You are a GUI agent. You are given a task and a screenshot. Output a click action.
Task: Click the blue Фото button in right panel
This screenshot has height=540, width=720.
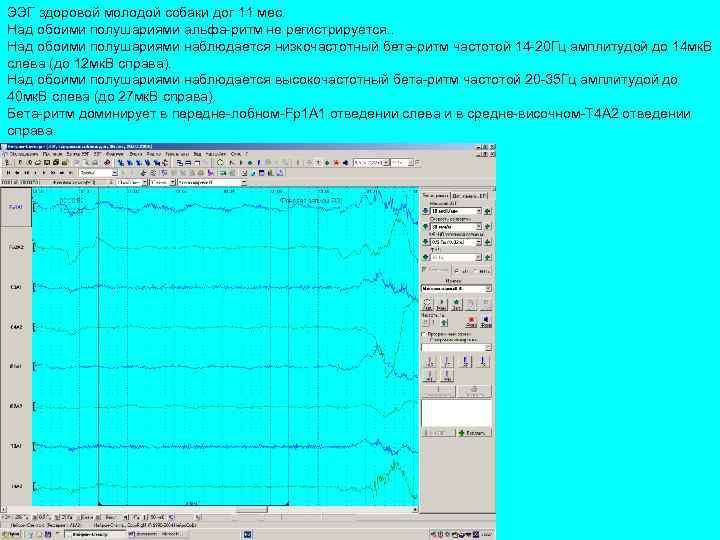(486, 321)
